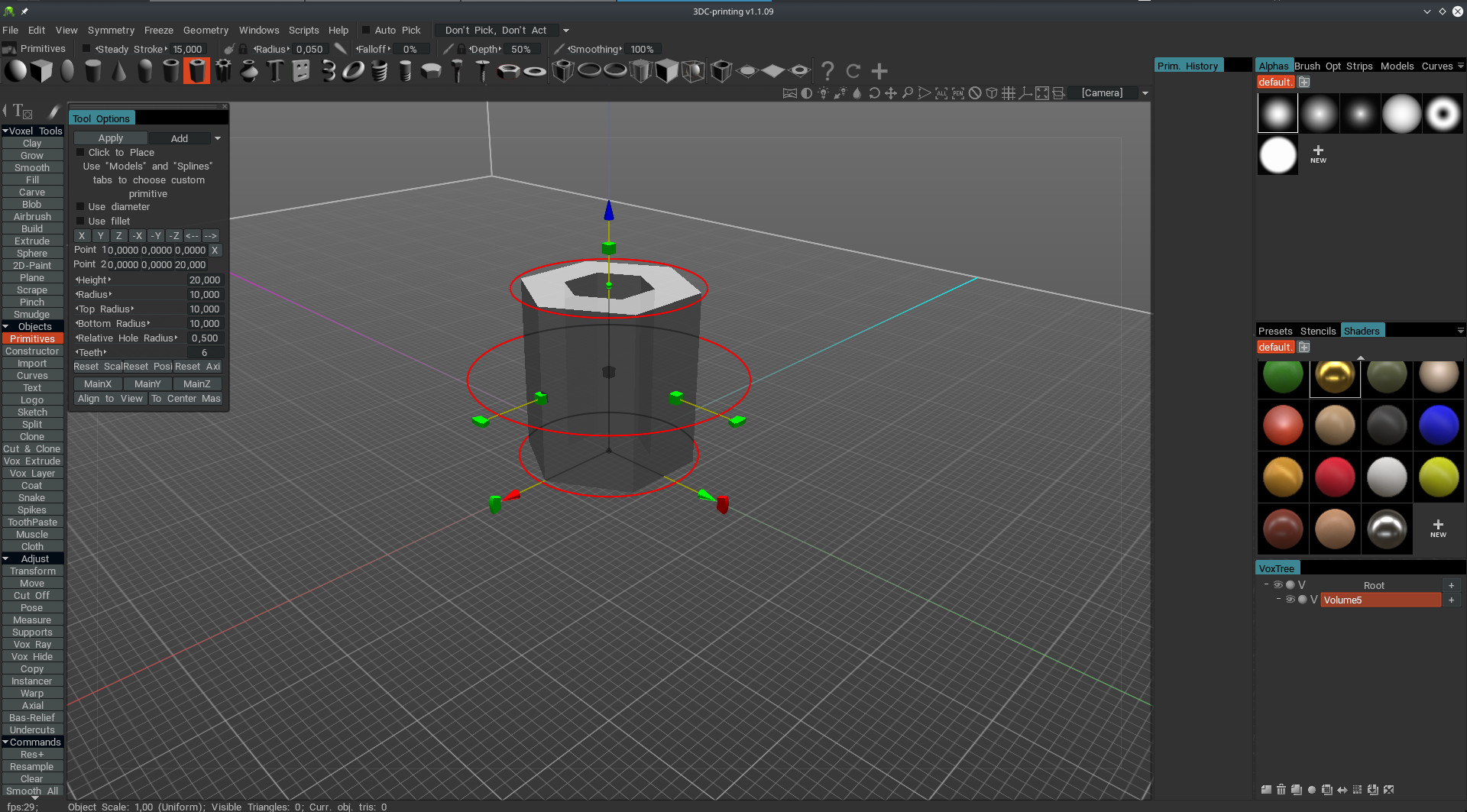Open the Don't Pick, Don't Act dropdown

tap(566, 31)
